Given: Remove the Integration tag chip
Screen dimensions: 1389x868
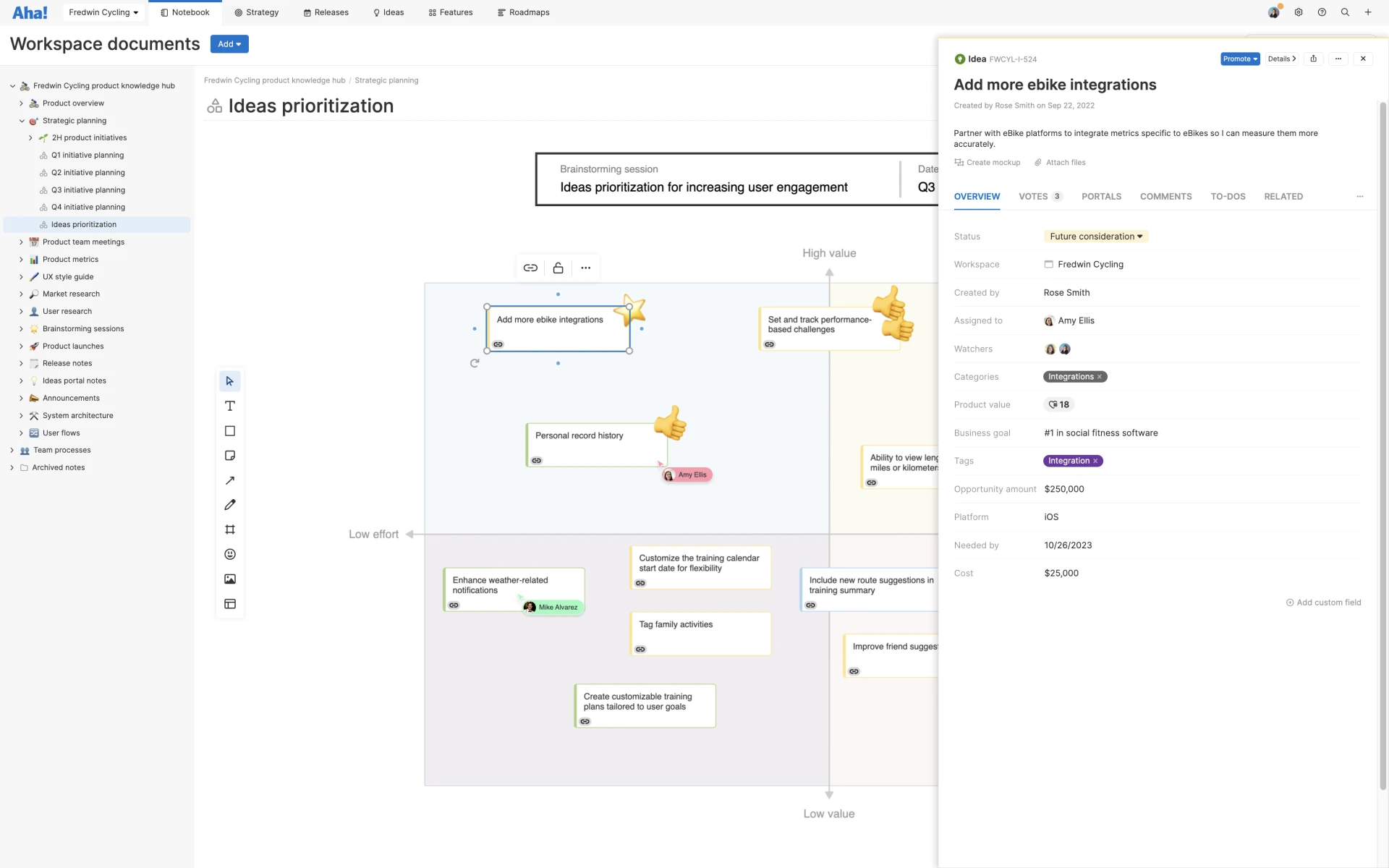Looking at the screenshot, I should (x=1095, y=461).
